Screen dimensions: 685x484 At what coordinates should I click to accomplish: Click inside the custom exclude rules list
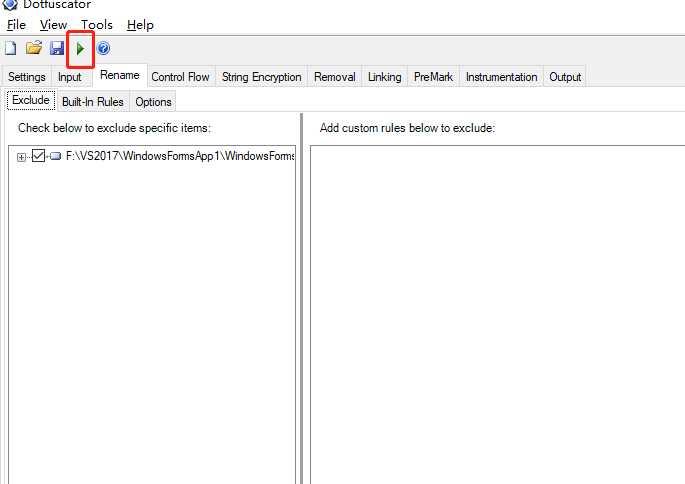[x=498, y=315]
